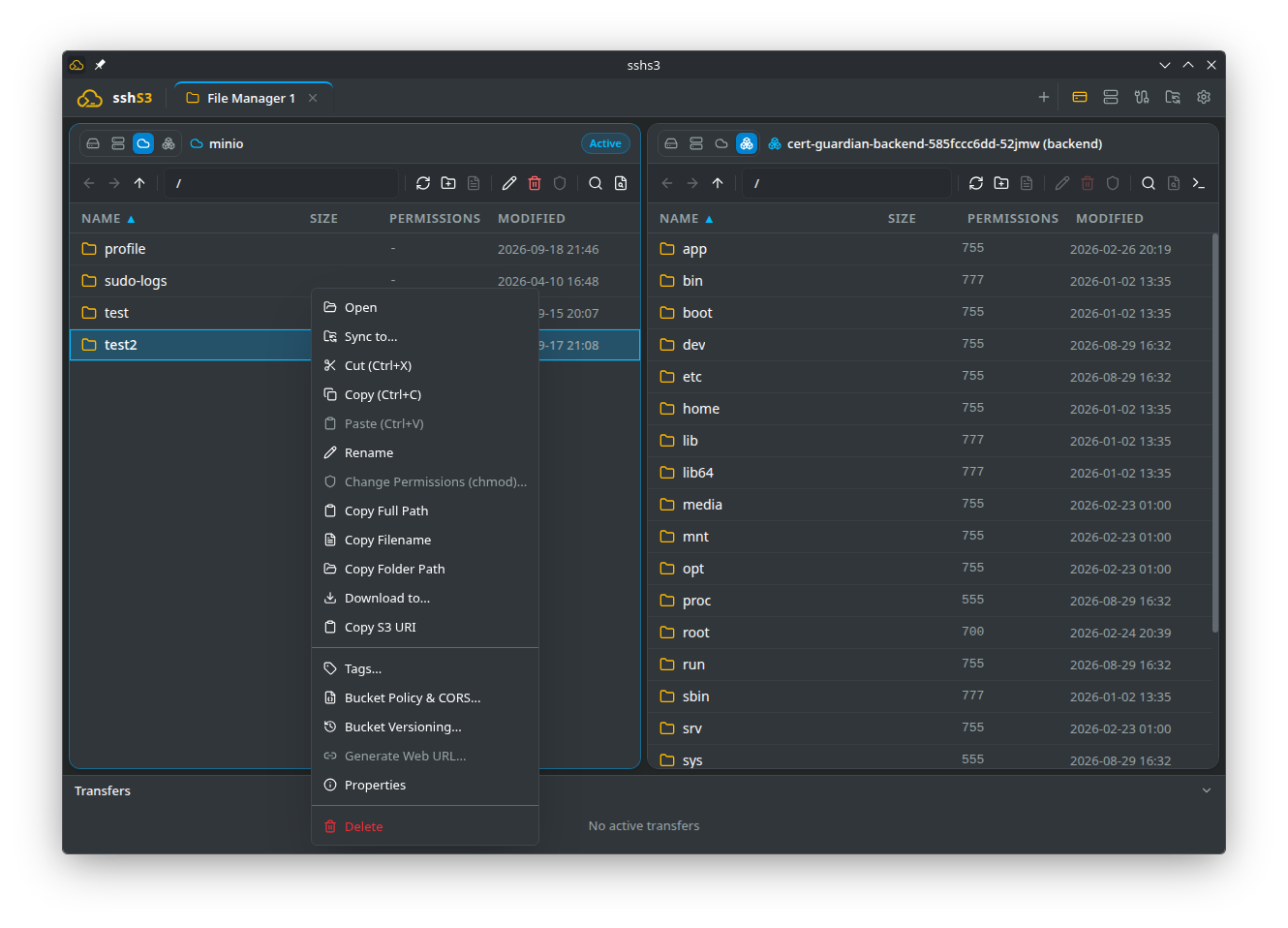Image resolution: width=1288 pixels, height=928 pixels.
Task: Select SSH server source in left pane
Action: click(118, 143)
